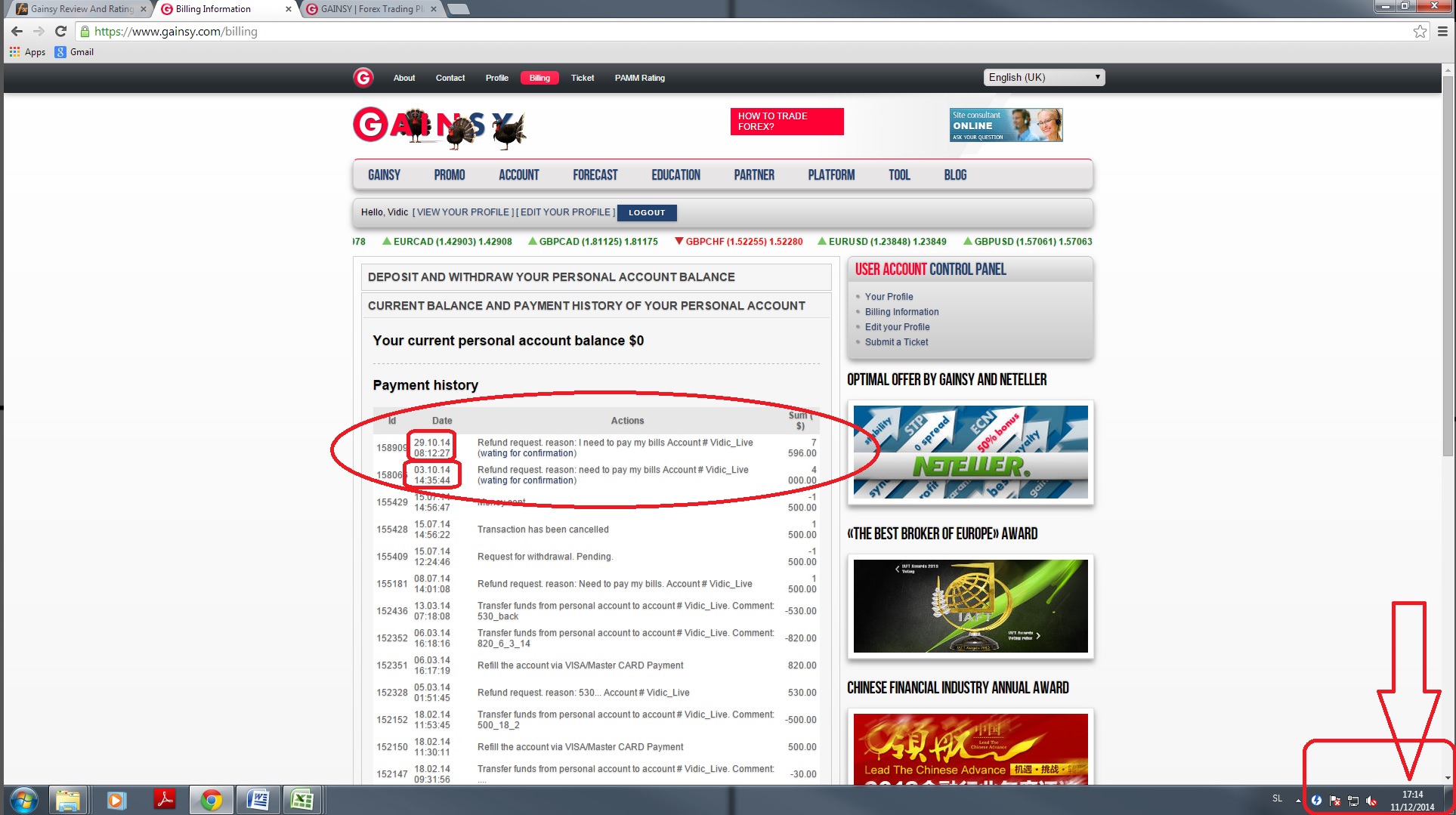Go back with the browser back arrow
Image resolution: width=1456 pixels, height=815 pixels.
pos(17,32)
